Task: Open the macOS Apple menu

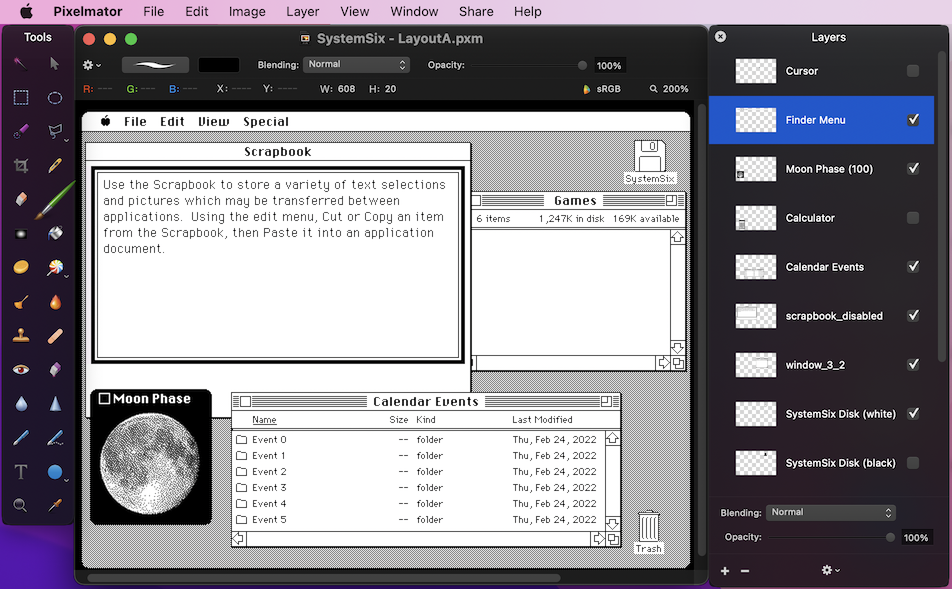Action: click(x=26, y=12)
